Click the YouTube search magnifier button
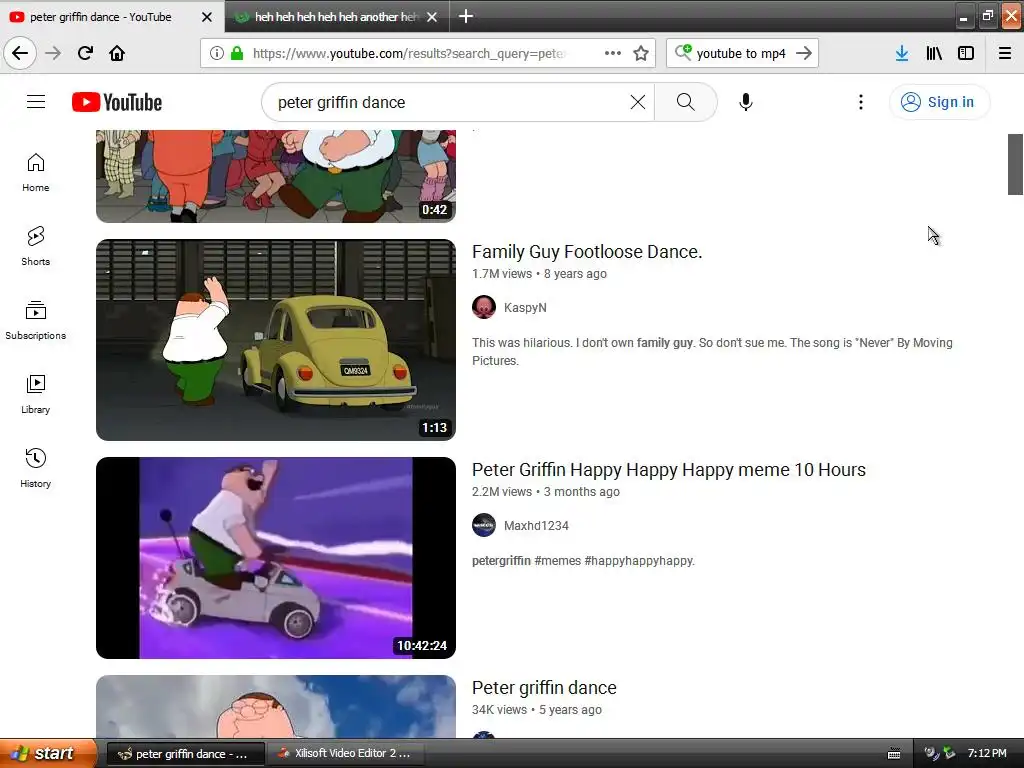1024x768 pixels. click(x=686, y=102)
